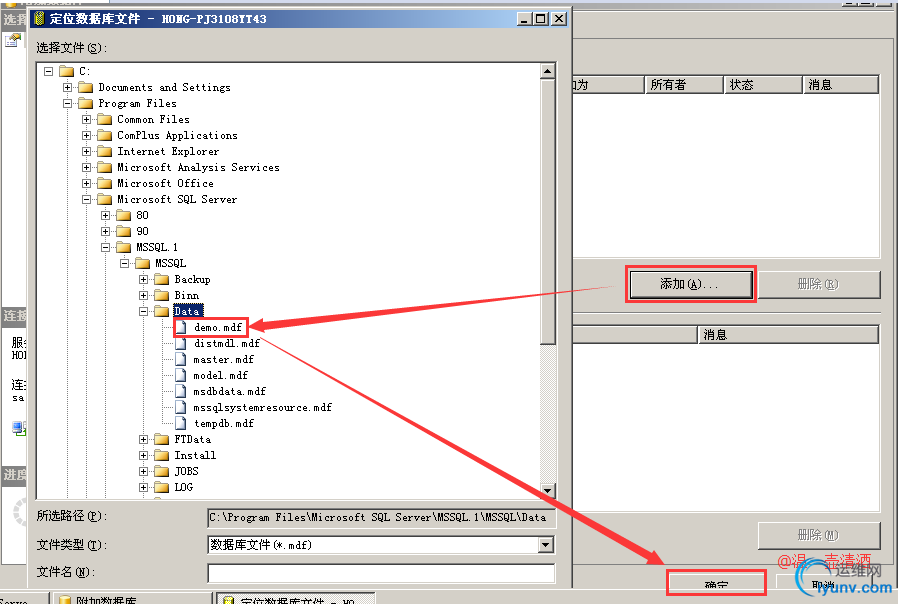898x604 pixels.
Task: Click the tree scrollbar down arrow
Action: [x=548, y=491]
